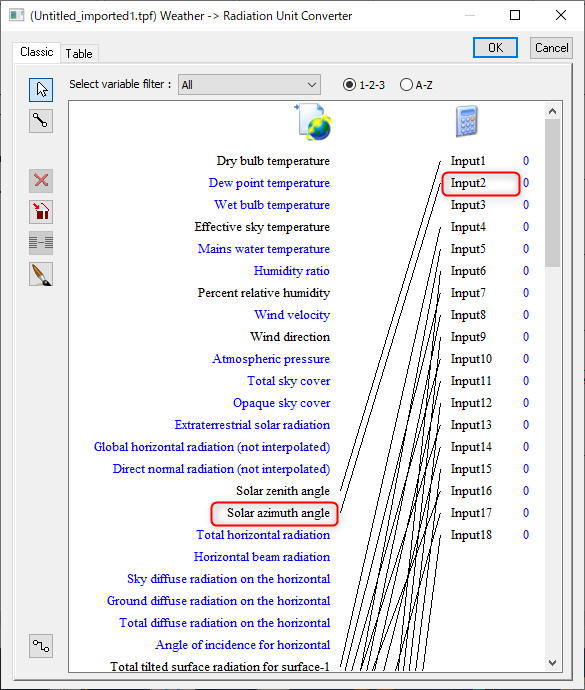585x690 pixels.
Task: Select Total sky cover output
Action: (288, 381)
